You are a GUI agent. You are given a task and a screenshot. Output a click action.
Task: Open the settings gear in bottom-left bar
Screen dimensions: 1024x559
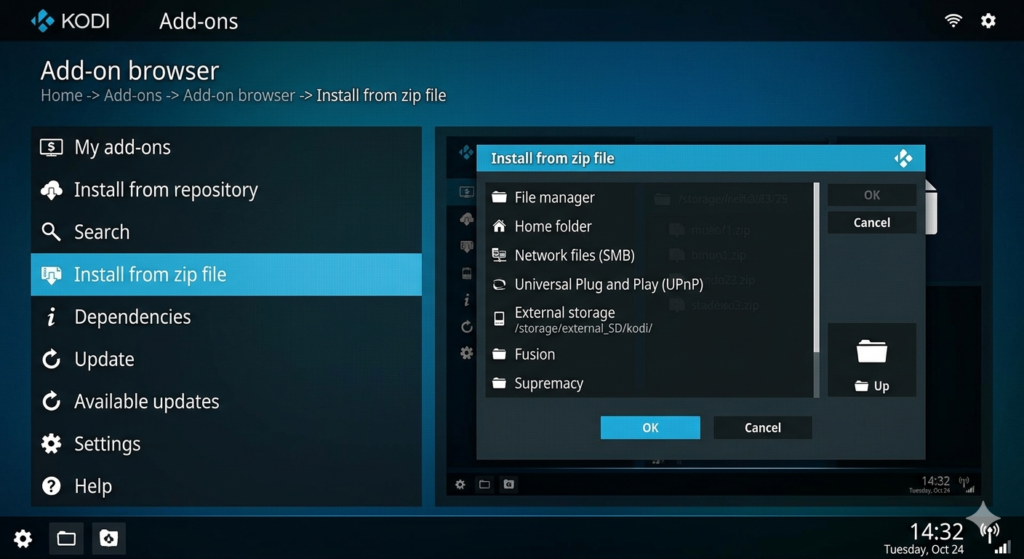[x=23, y=539]
